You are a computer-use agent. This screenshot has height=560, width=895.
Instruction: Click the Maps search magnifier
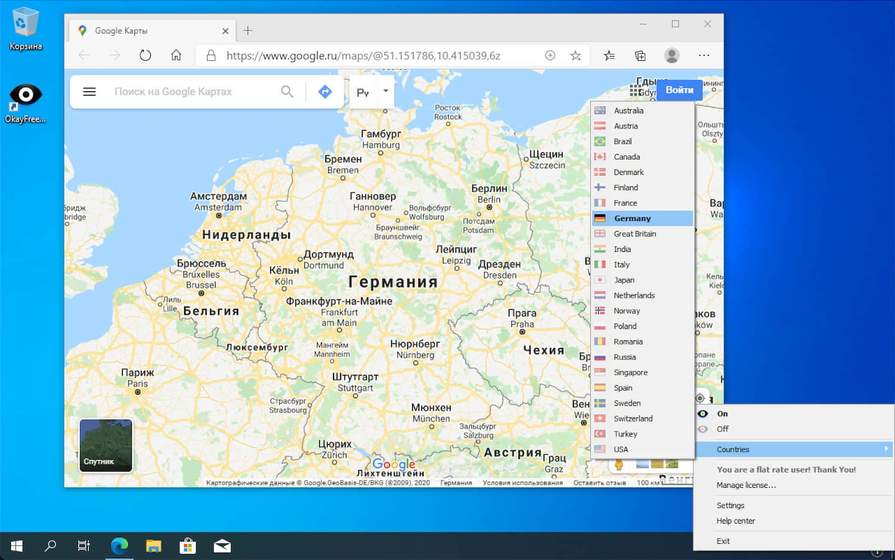[287, 91]
